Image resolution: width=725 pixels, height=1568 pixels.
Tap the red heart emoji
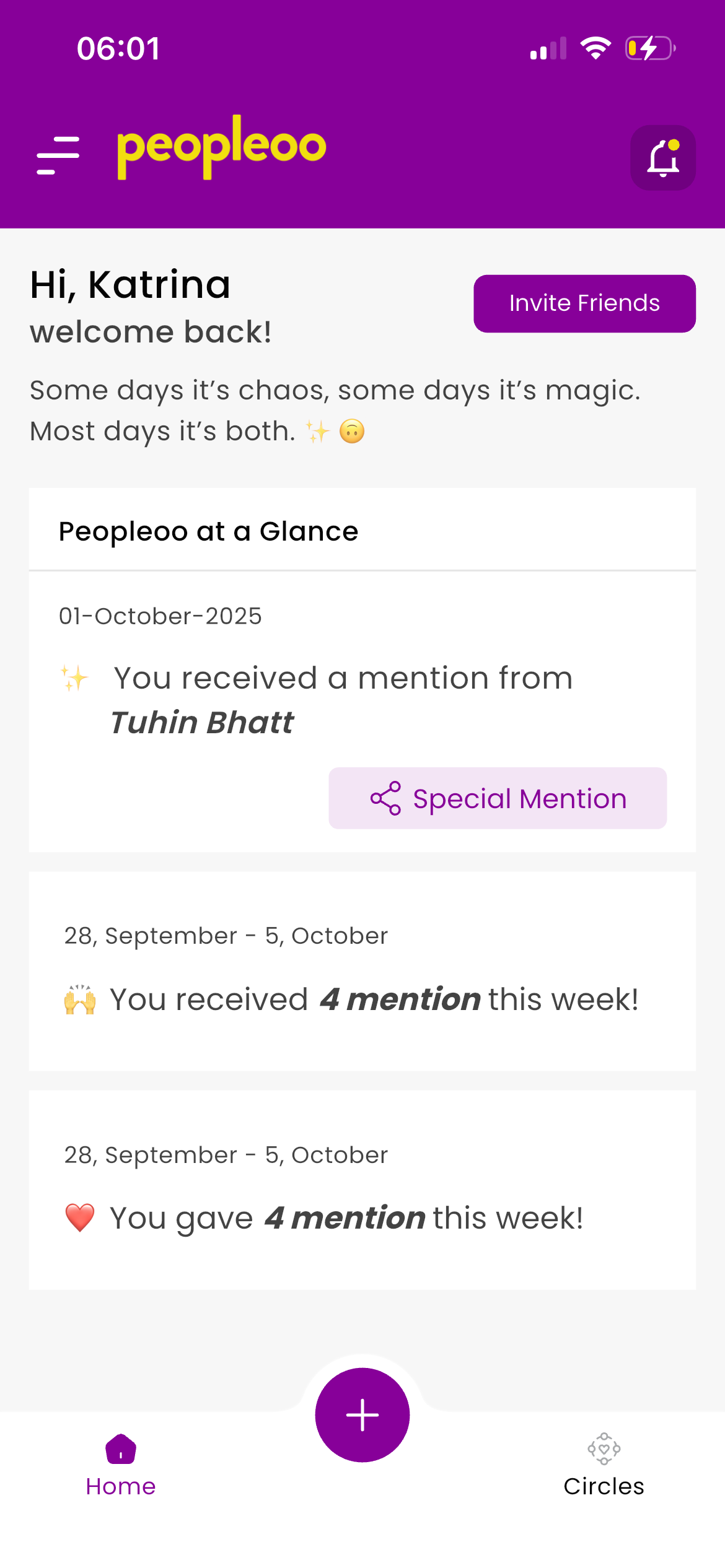click(80, 1217)
